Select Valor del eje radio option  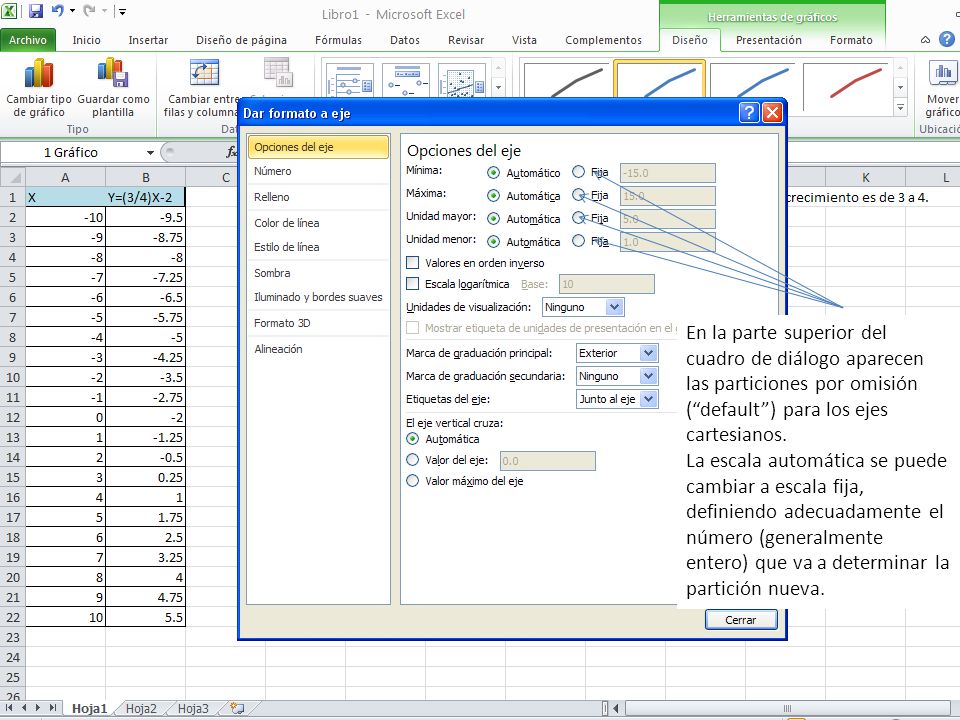tap(413, 460)
